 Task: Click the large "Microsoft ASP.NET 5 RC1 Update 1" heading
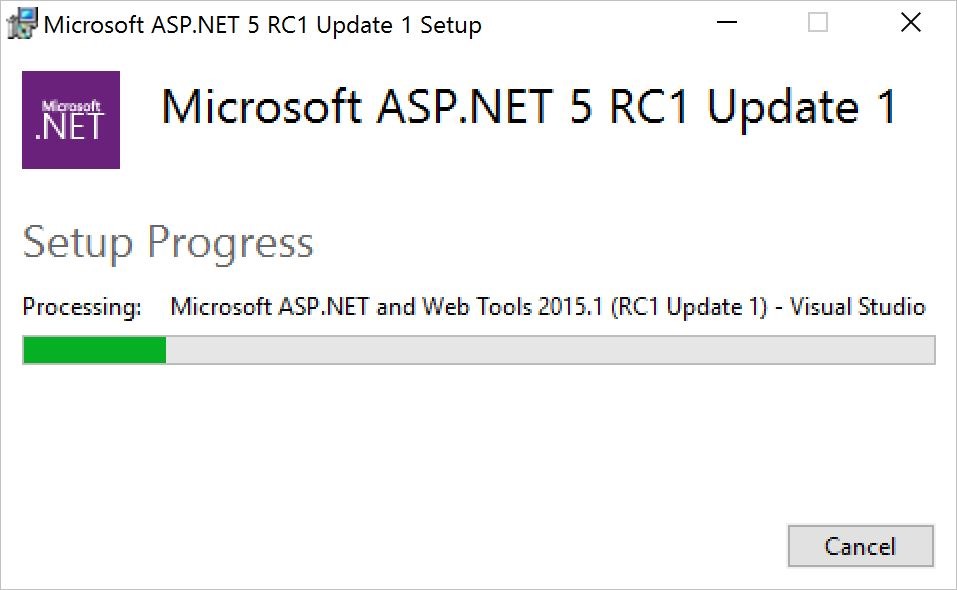point(528,108)
